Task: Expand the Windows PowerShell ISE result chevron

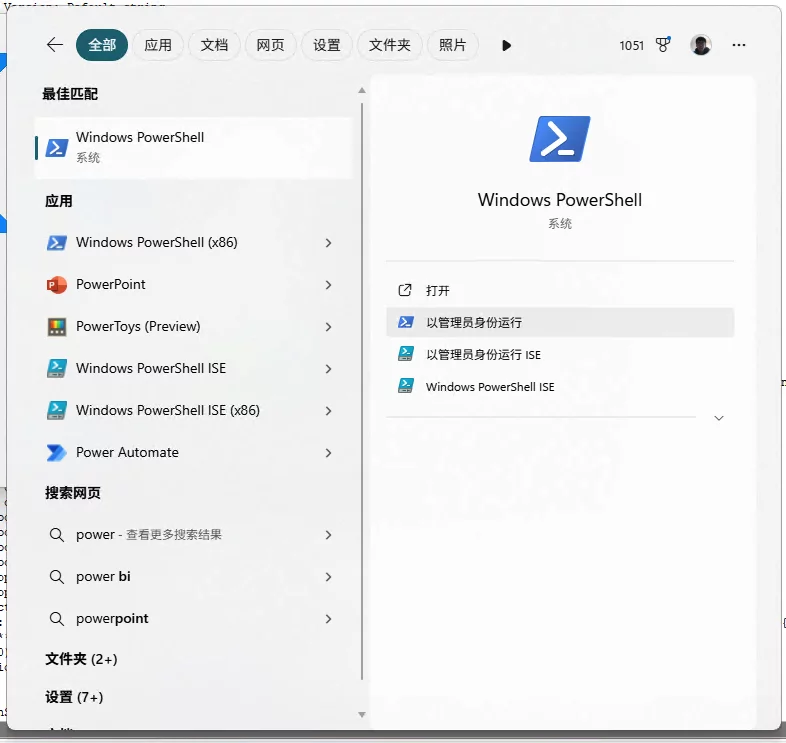Action: point(328,369)
